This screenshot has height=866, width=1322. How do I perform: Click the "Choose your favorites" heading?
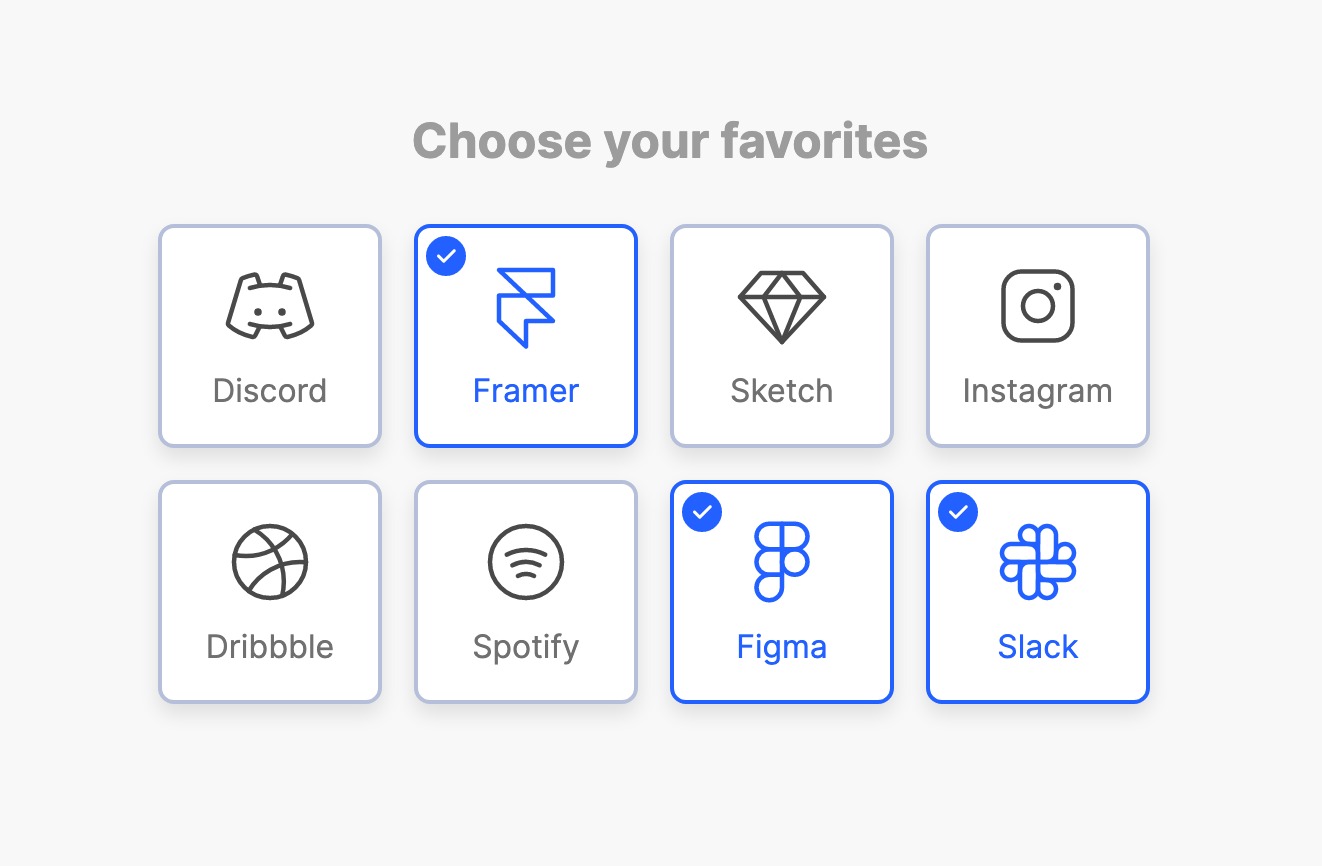click(670, 141)
